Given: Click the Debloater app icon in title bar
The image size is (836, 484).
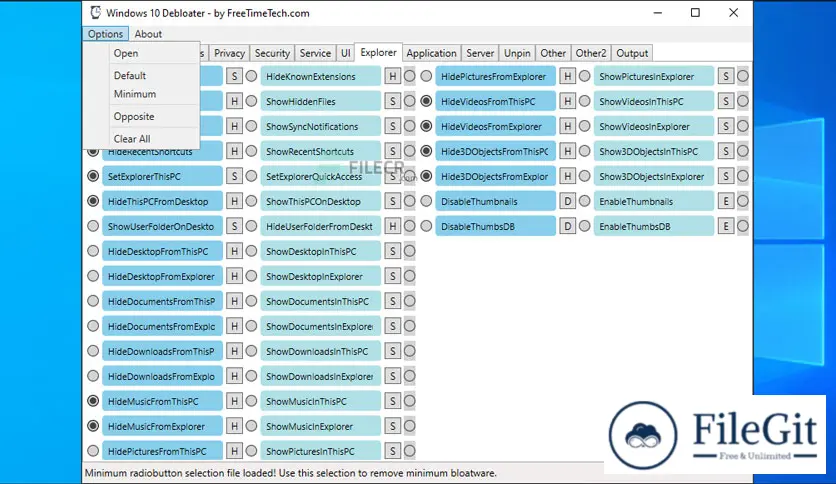Looking at the screenshot, I should [x=95, y=13].
